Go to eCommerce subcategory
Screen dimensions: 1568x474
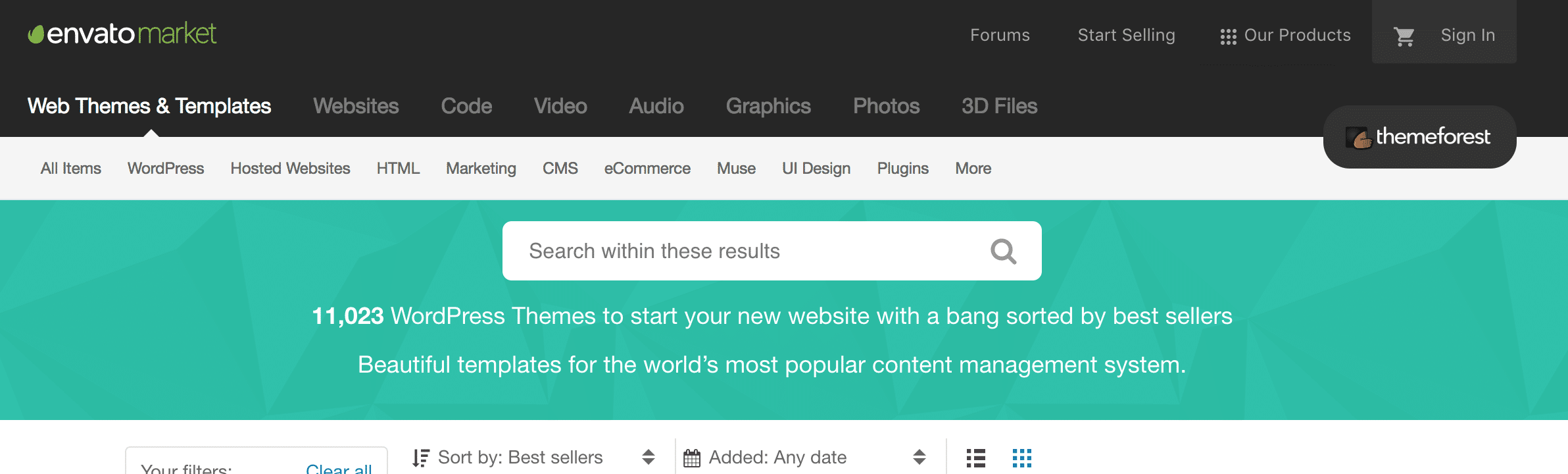[x=647, y=169]
